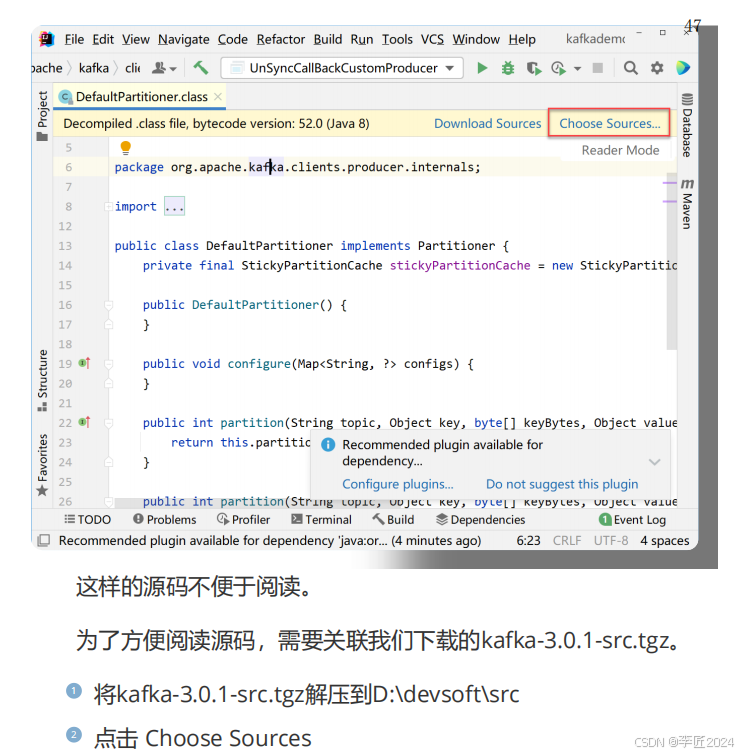
Task: Open the Build tool window tab
Action: (393, 520)
